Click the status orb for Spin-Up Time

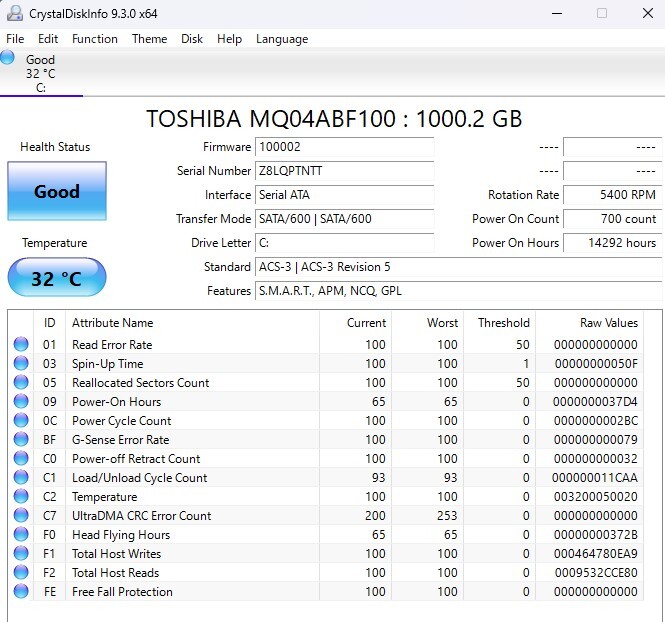pos(21,364)
